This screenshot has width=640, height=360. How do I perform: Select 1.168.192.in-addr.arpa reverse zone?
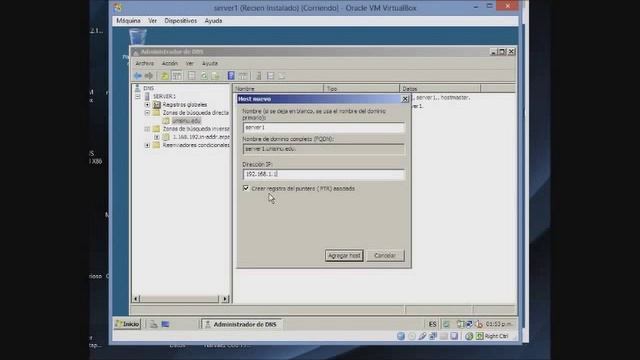tap(201, 137)
